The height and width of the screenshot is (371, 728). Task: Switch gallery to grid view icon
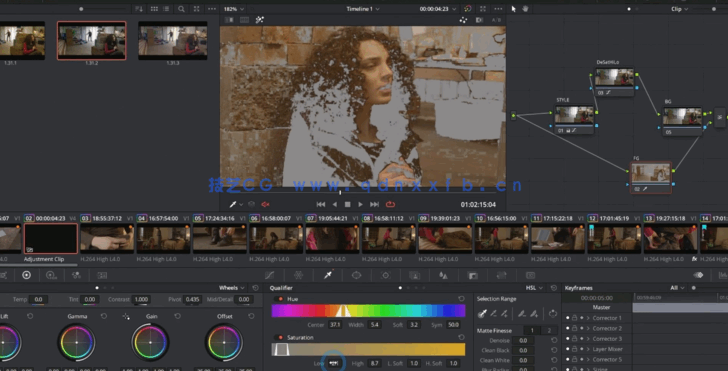click(154, 9)
